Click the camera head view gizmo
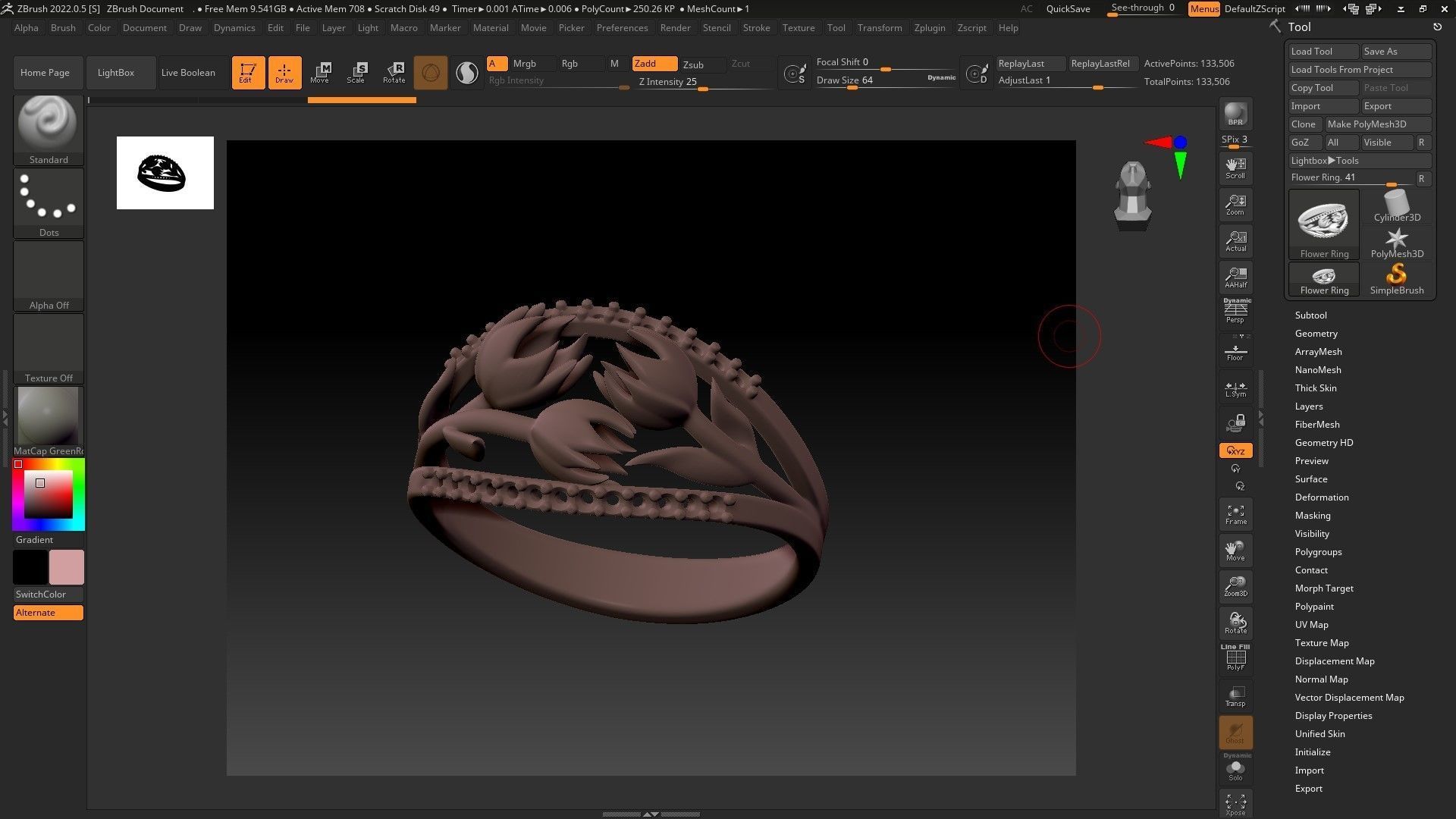Image resolution: width=1456 pixels, height=819 pixels. tap(1133, 195)
